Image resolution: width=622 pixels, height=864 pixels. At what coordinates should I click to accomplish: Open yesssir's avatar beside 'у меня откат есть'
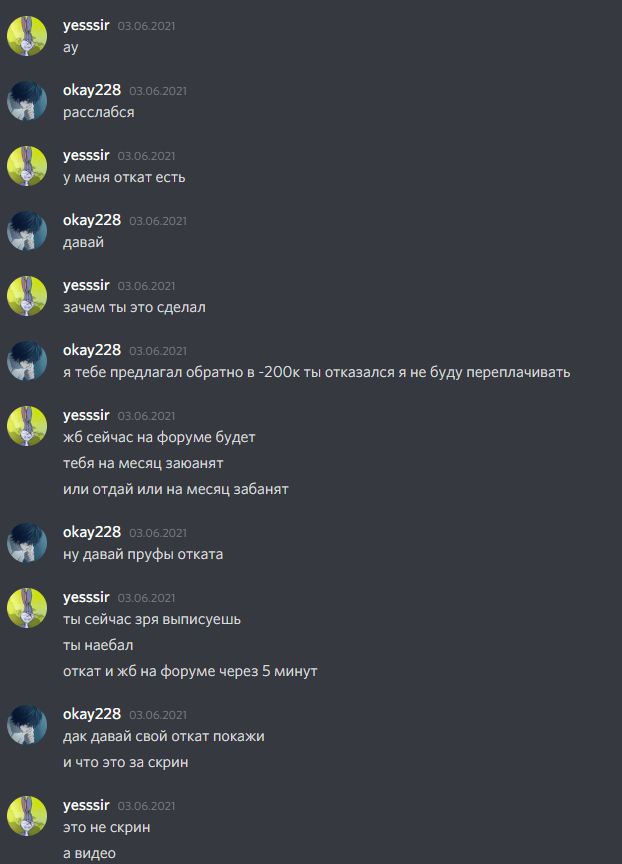tap(27, 166)
